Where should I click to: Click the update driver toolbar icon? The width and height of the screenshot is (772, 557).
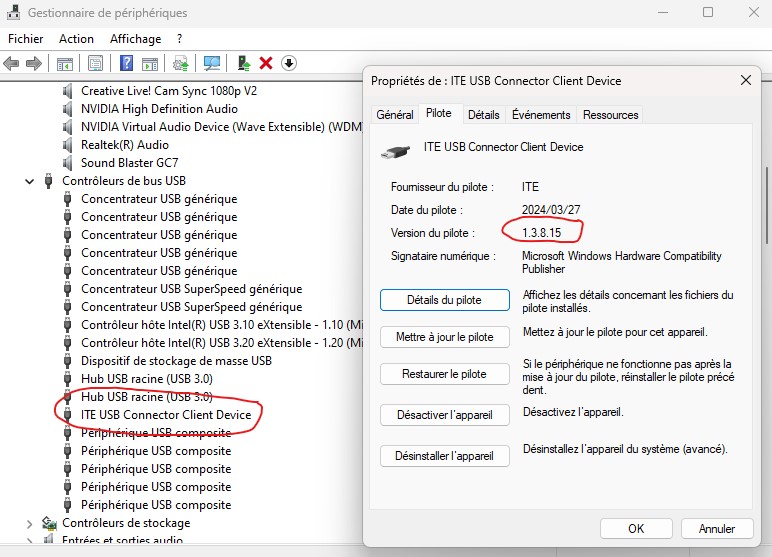(181, 63)
